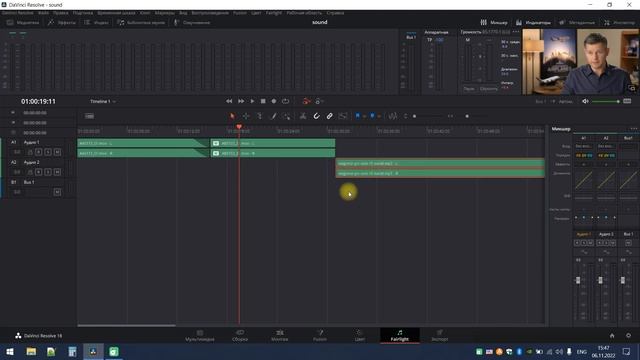
Task: Click the ENG language indicator in tray
Action: pos(582,352)
